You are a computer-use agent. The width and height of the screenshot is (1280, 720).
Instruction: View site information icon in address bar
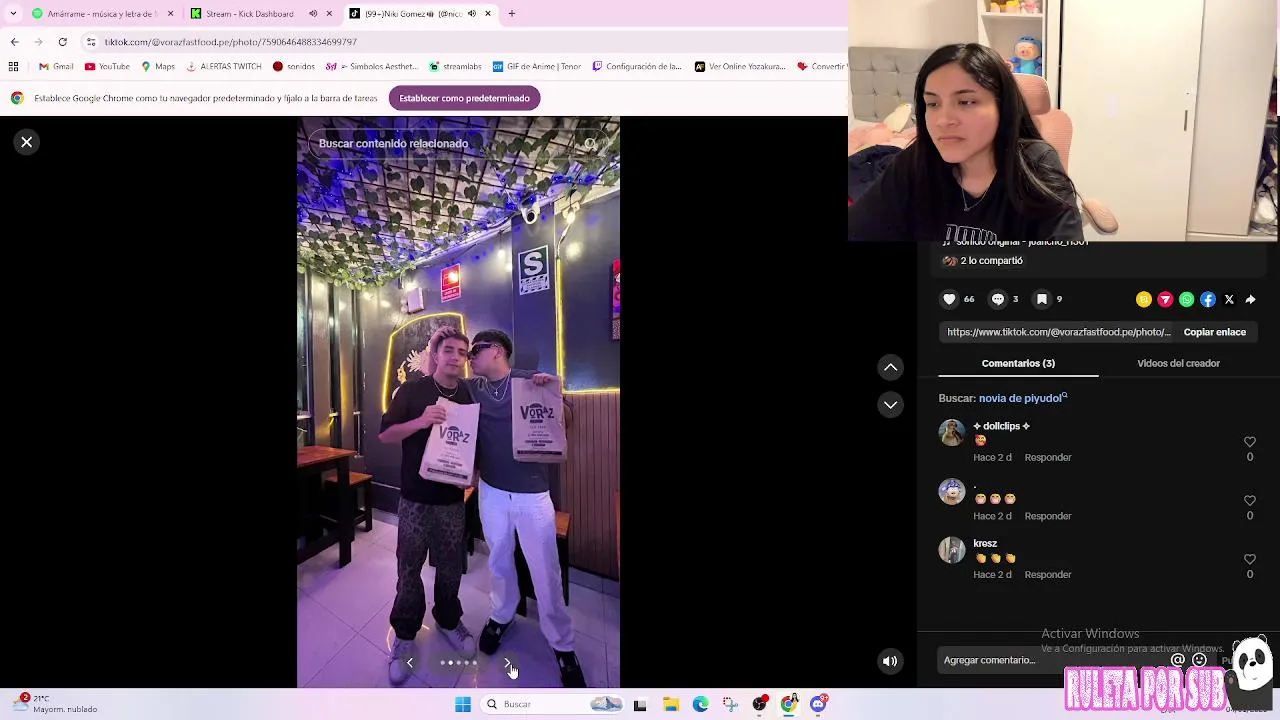pyautogui.click(x=91, y=42)
